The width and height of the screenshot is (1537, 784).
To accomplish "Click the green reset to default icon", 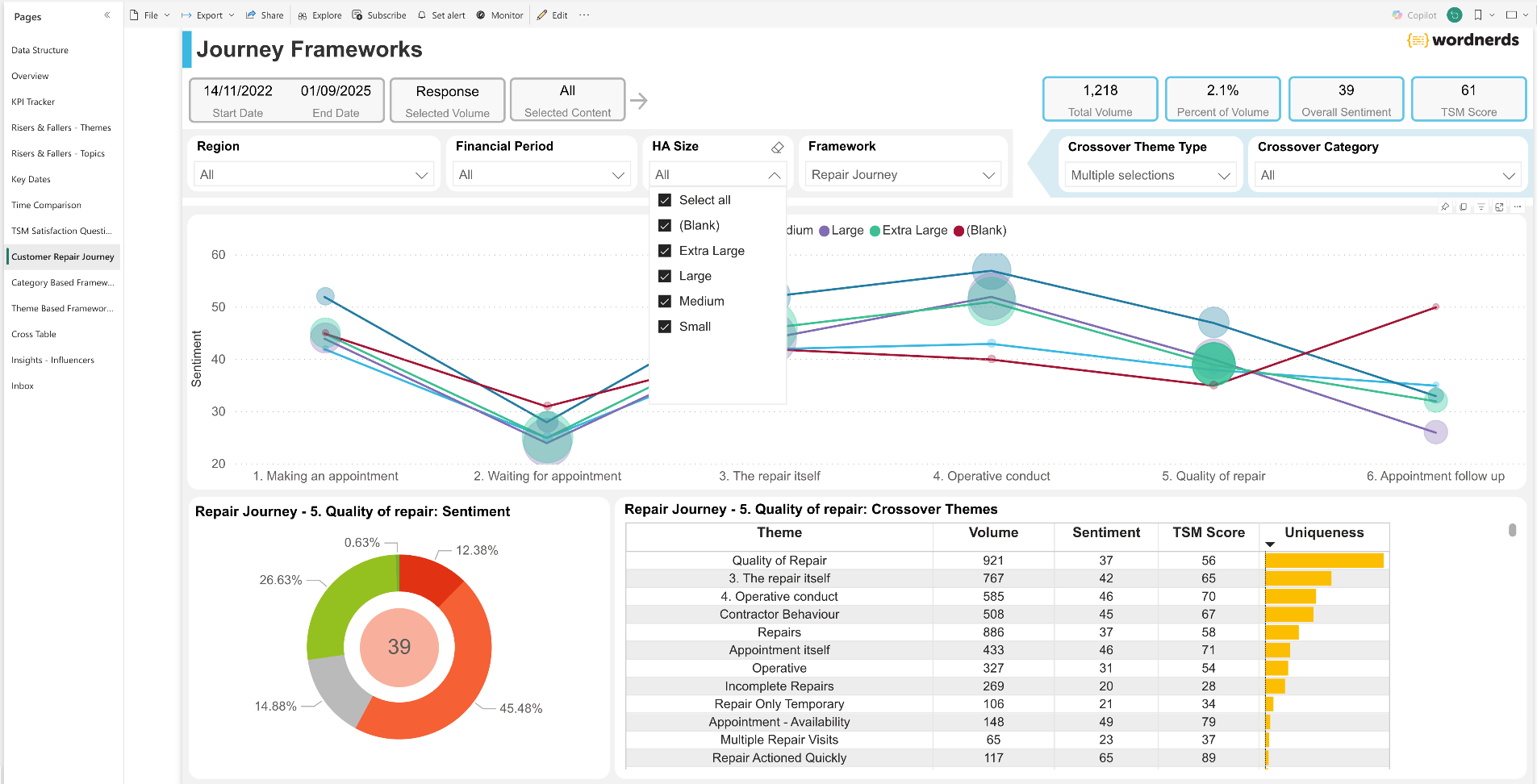I will coord(1455,15).
